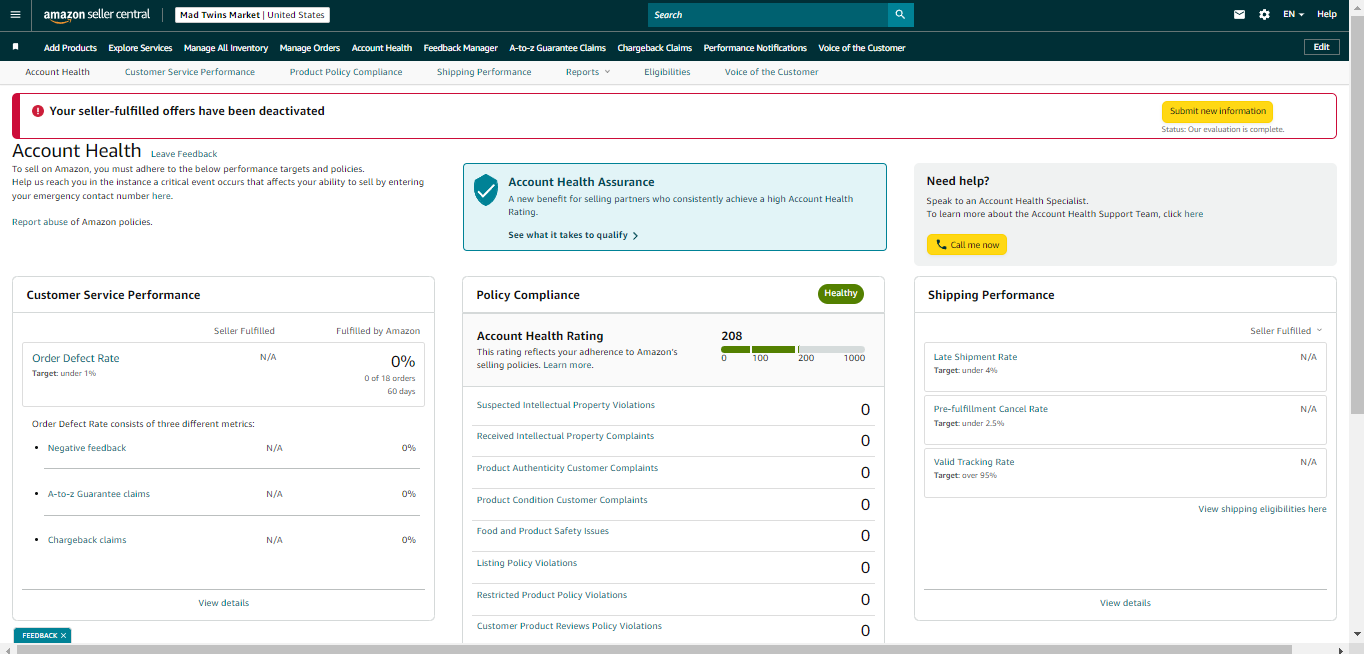This screenshot has width=1364, height=654.
Task: Open the A-to-z Guarantee claims metric link
Action: tap(99, 494)
